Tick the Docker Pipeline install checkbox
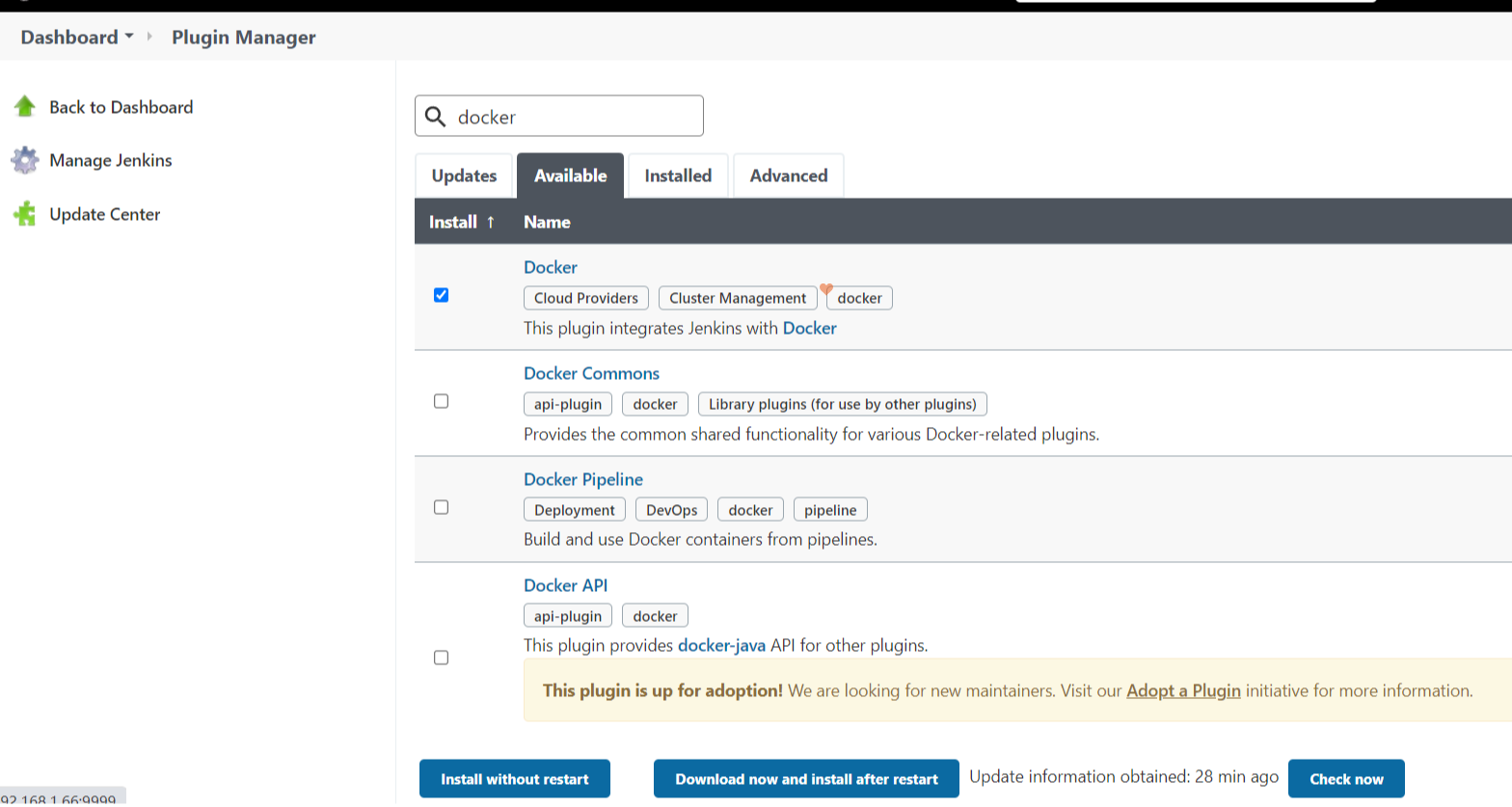 click(x=442, y=507)
